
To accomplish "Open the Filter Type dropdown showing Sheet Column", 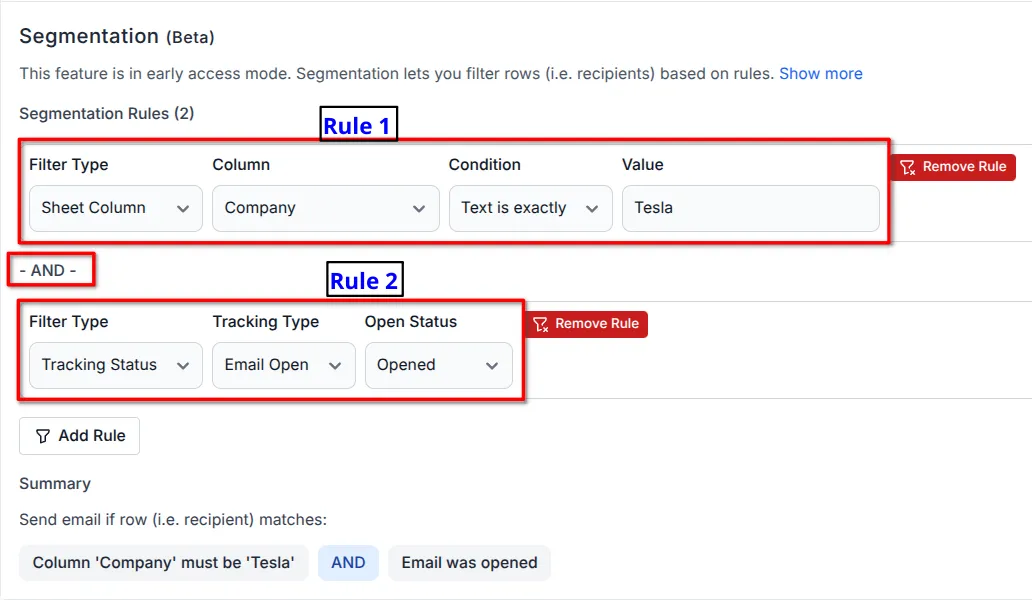I will pyautogui.click(x=115, y=208).
